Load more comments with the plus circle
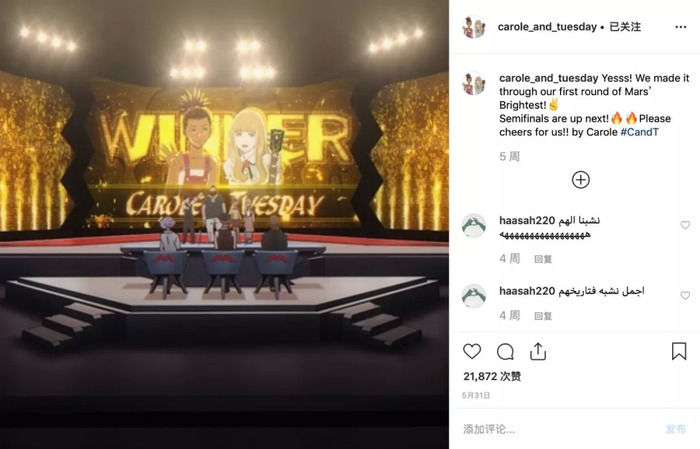 [x=580, y=179]
